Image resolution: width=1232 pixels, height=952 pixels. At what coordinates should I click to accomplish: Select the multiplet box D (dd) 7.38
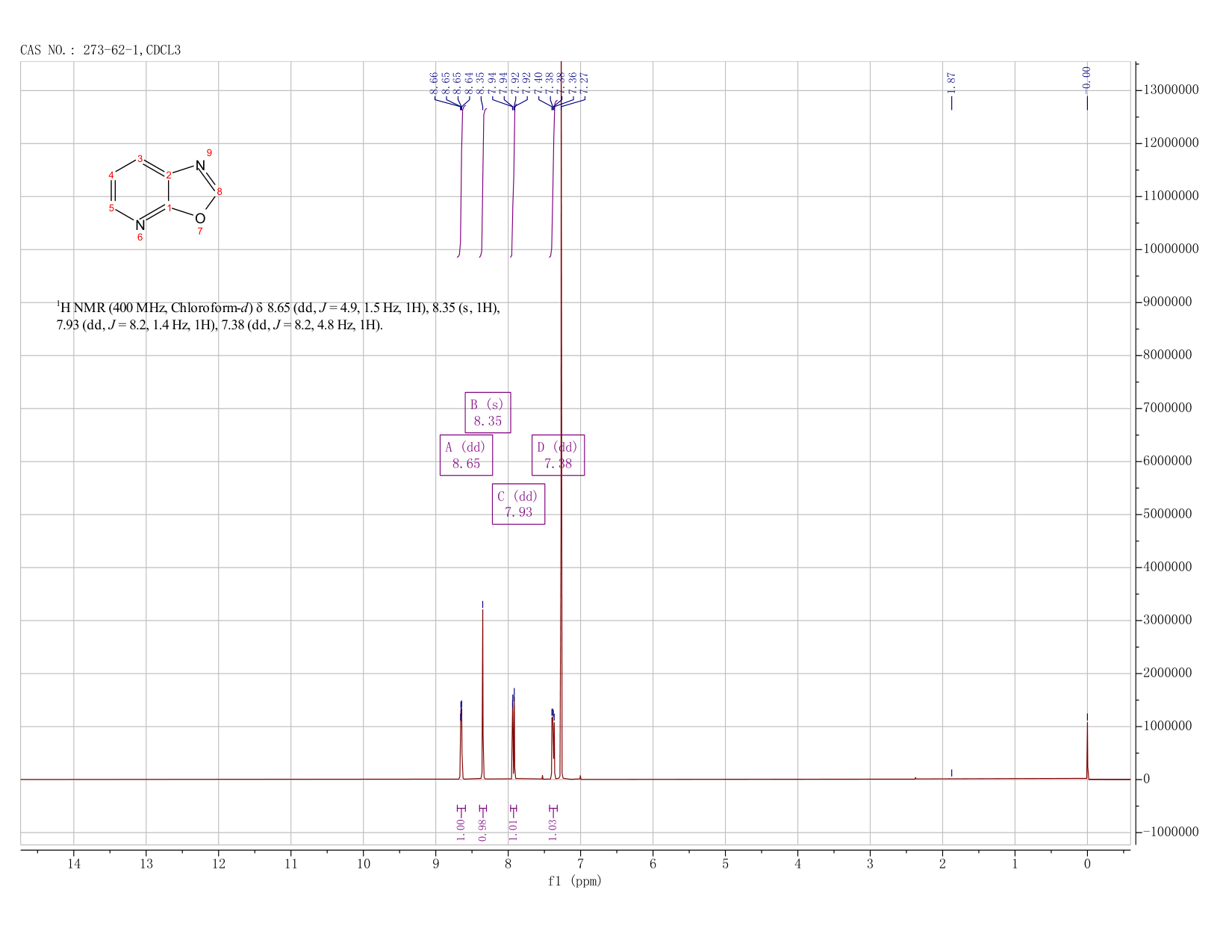(x=558, y=455)
